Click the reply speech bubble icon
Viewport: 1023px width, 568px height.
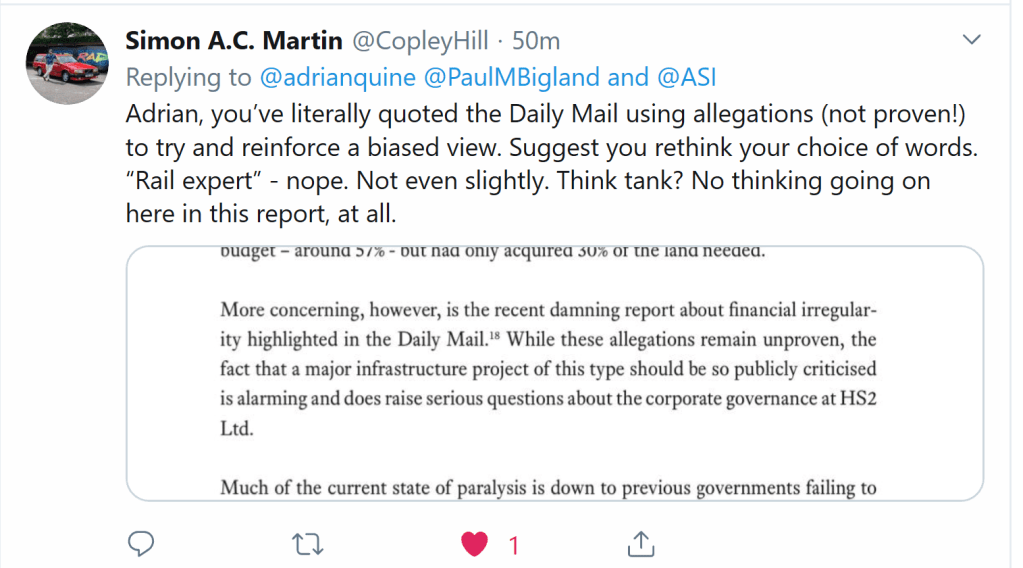(142, 543)
